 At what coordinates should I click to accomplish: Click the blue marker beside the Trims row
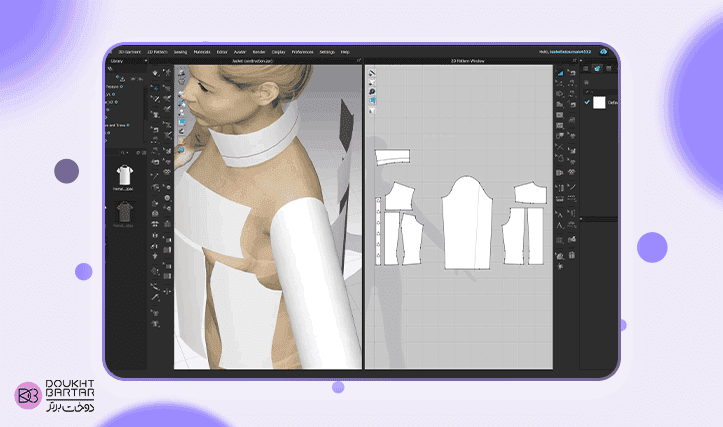(128, 125)
